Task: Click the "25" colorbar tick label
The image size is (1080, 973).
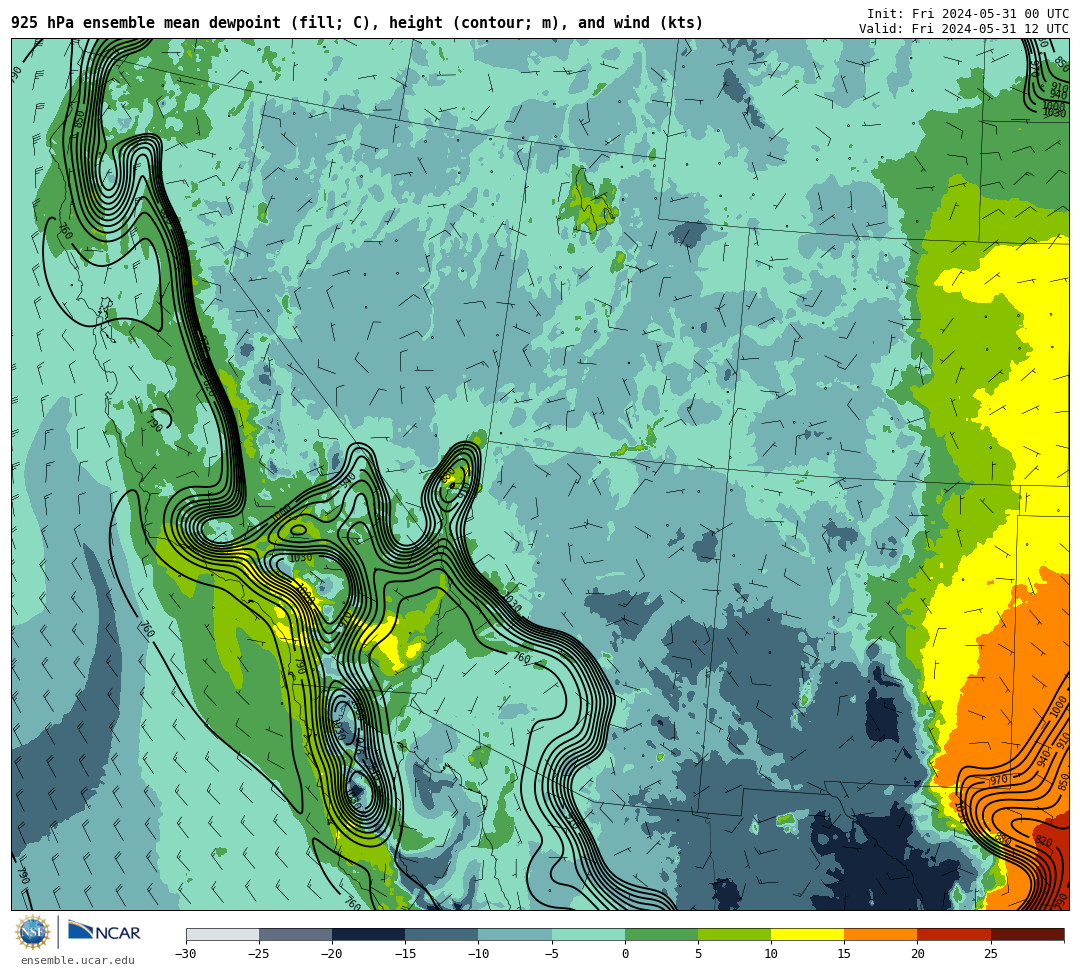Action: (x=990, y=954)
